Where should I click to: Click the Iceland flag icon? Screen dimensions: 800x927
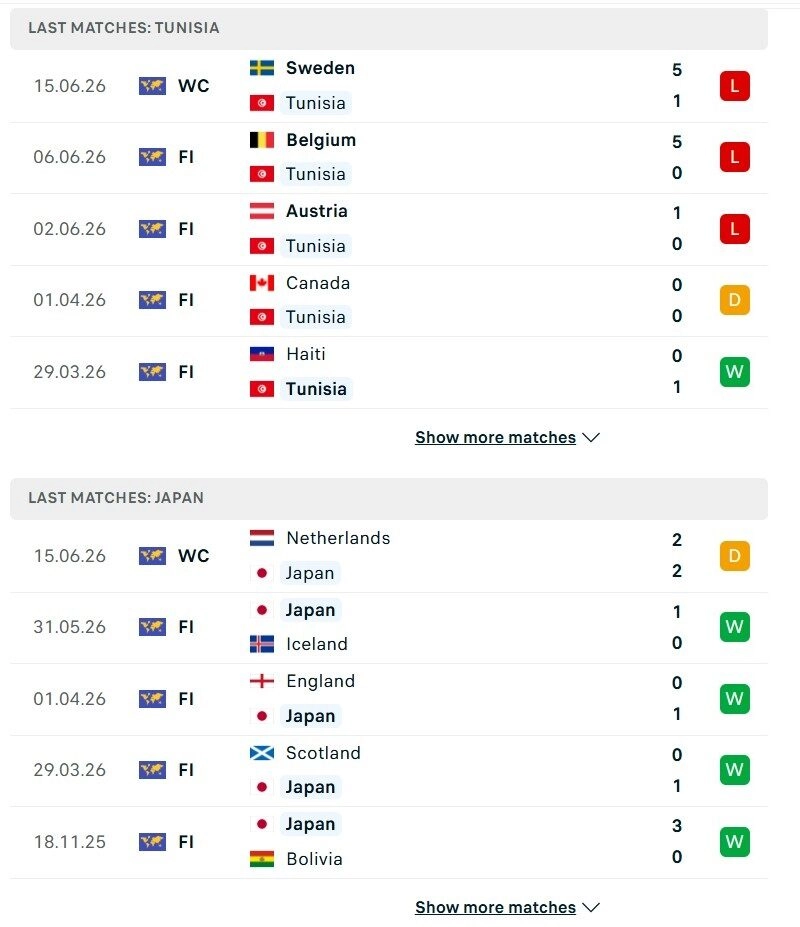(x=261, y=644)
